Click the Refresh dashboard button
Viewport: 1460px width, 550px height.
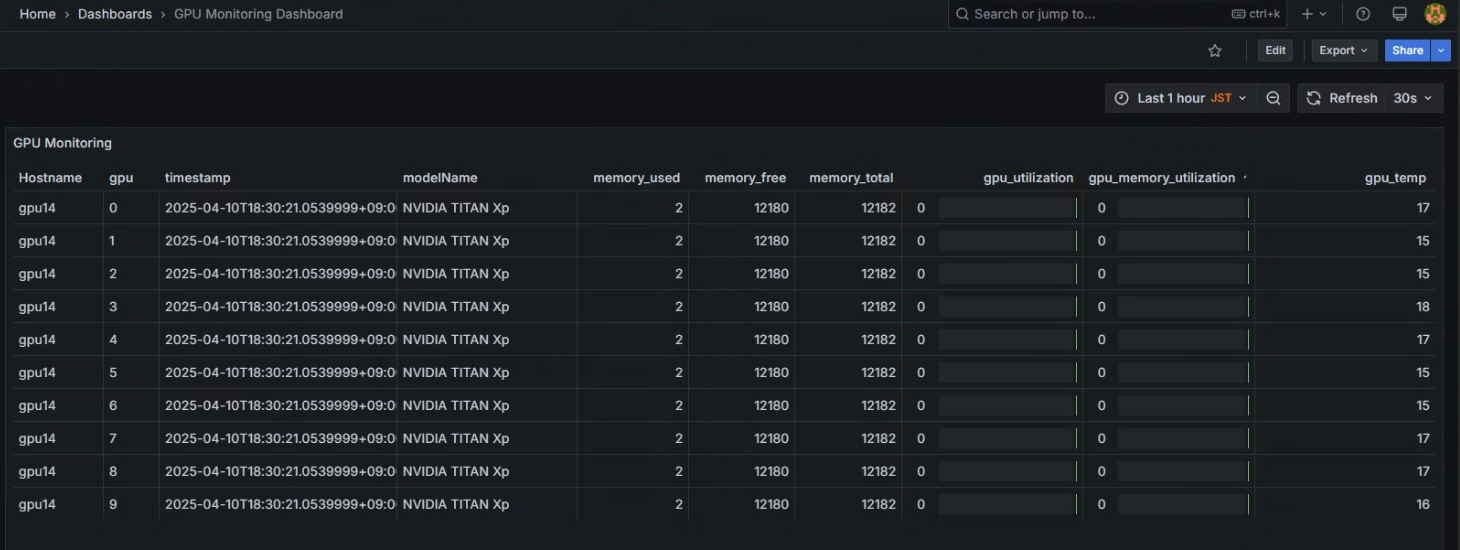[x=1342, y=98]
